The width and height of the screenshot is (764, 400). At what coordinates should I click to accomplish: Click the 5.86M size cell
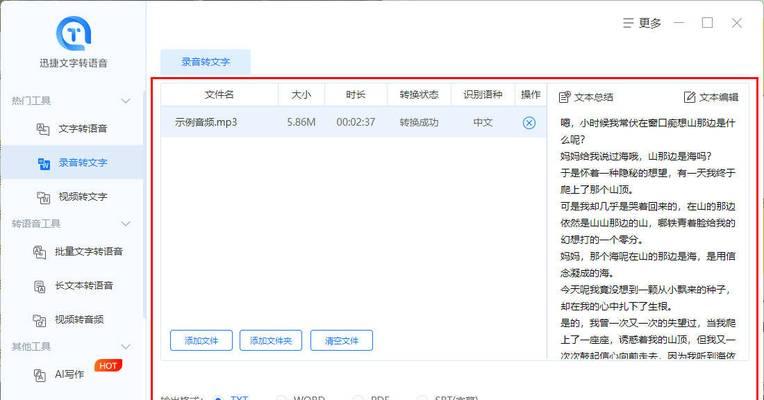301,122
